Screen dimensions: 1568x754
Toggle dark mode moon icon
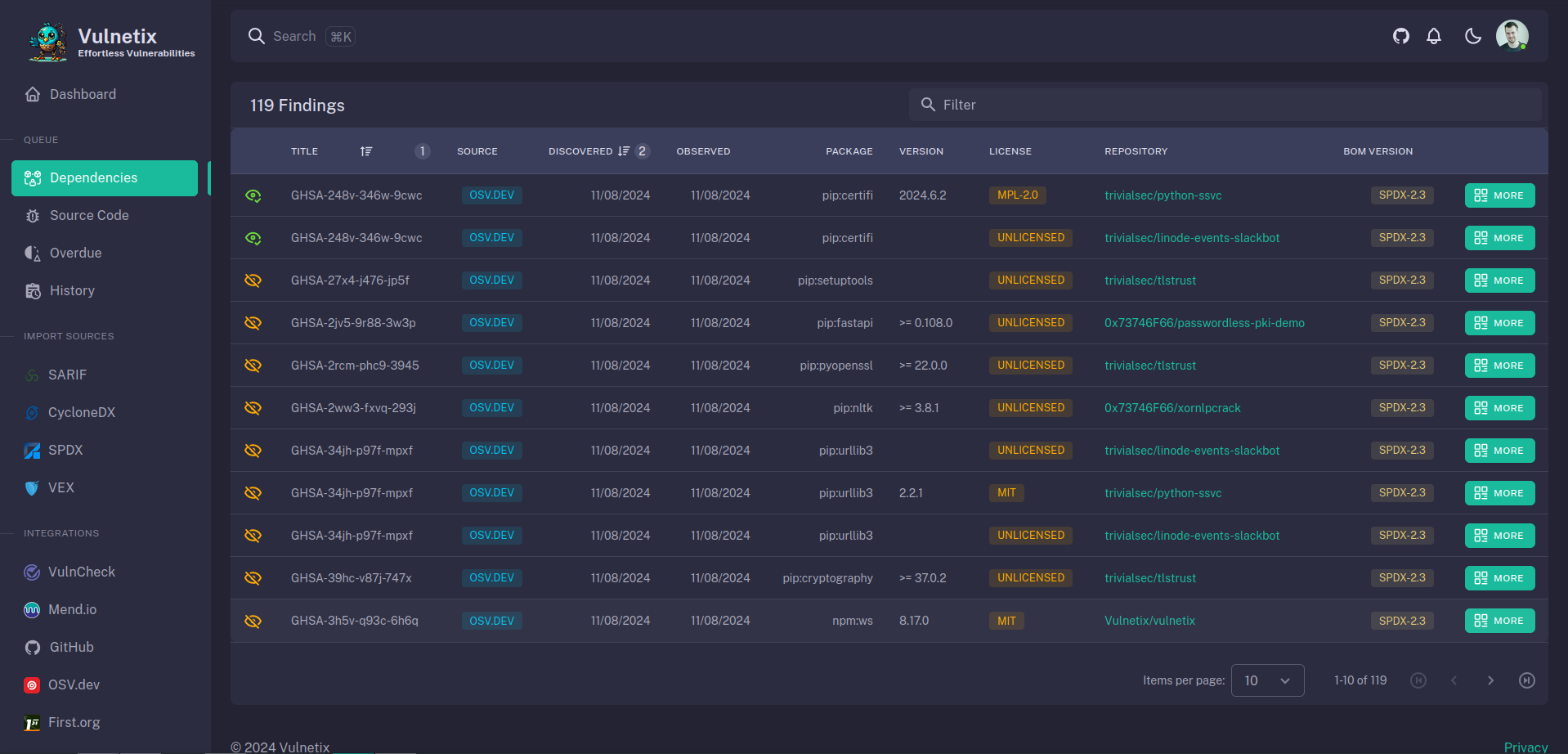(x=1473, y=36)
